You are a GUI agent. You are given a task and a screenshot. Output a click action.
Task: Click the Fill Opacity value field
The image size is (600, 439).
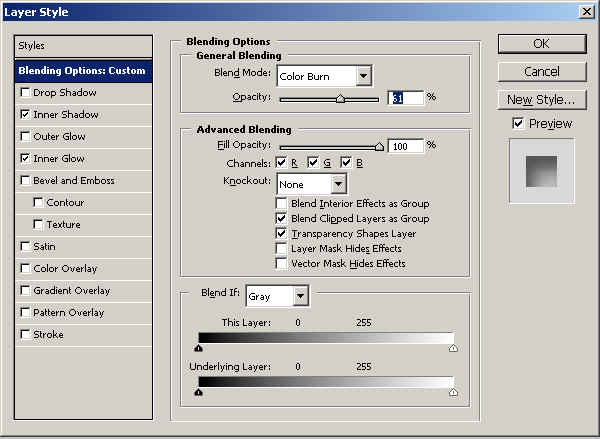(x=406, y=146)
